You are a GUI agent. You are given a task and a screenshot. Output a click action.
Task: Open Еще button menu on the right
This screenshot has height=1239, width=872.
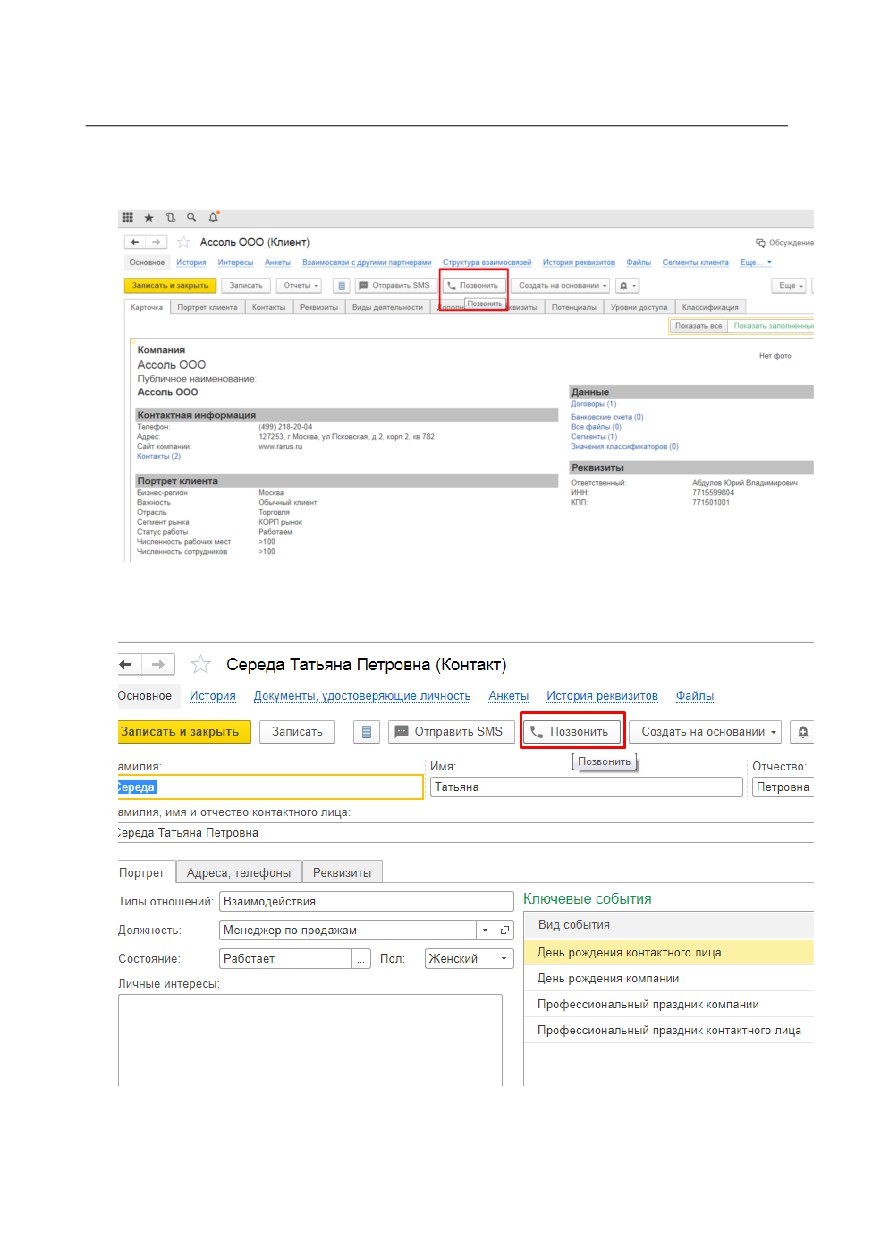coord(790,285)
